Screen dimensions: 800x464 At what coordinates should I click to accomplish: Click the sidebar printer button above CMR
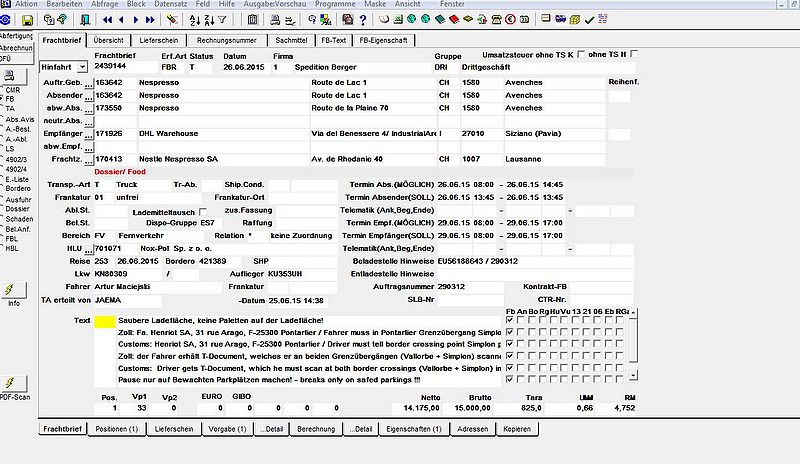click(x=13, y=76)
